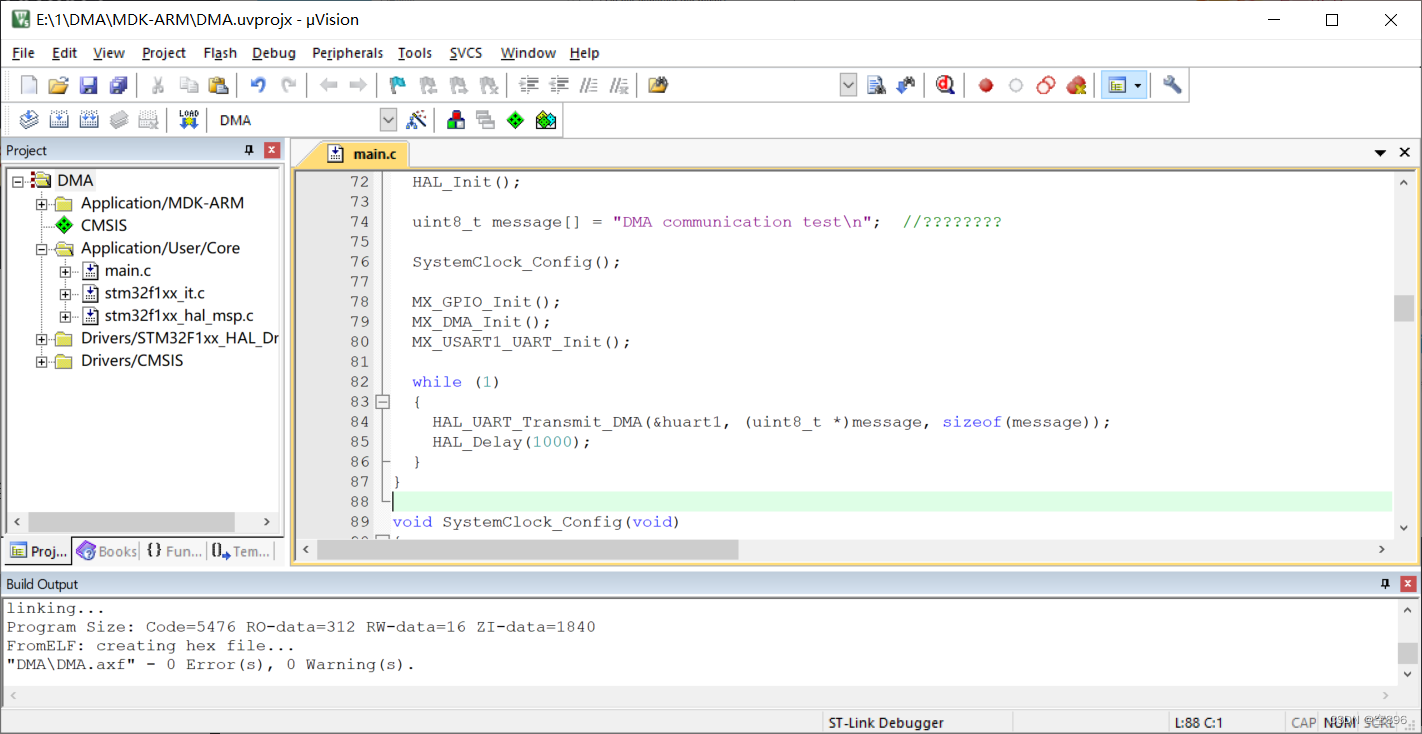
Task: Switch to the Templates tab
Action: [x=242, y=551]
